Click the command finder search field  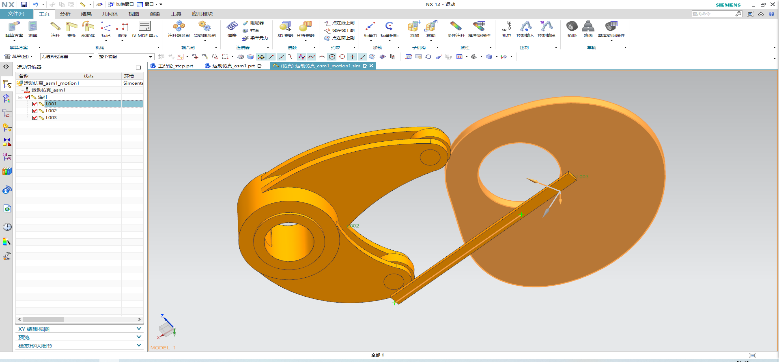717,14
